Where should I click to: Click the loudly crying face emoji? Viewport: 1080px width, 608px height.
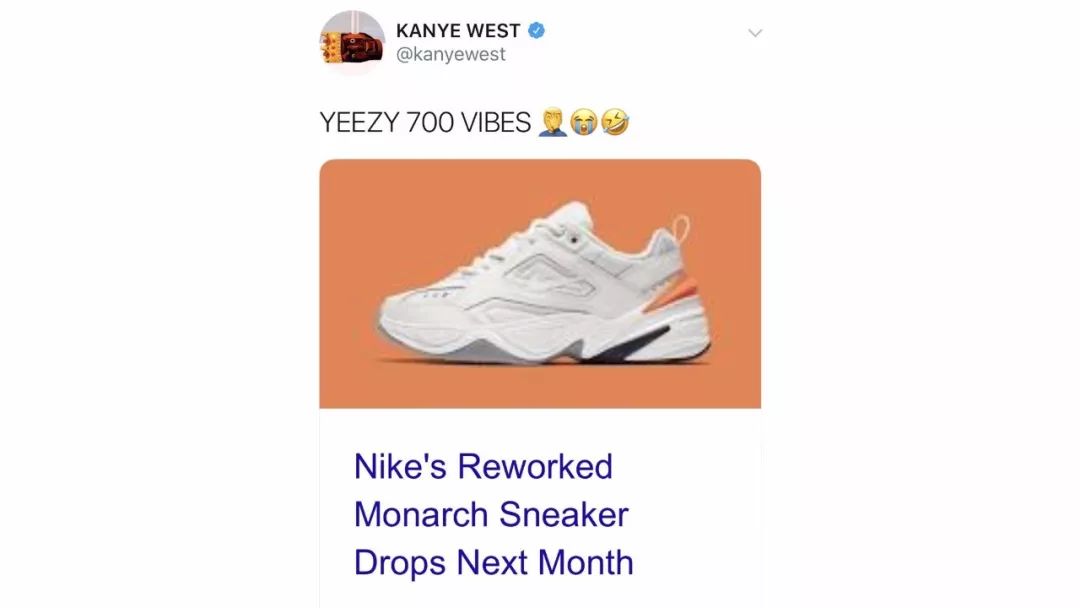pos(584,123)
